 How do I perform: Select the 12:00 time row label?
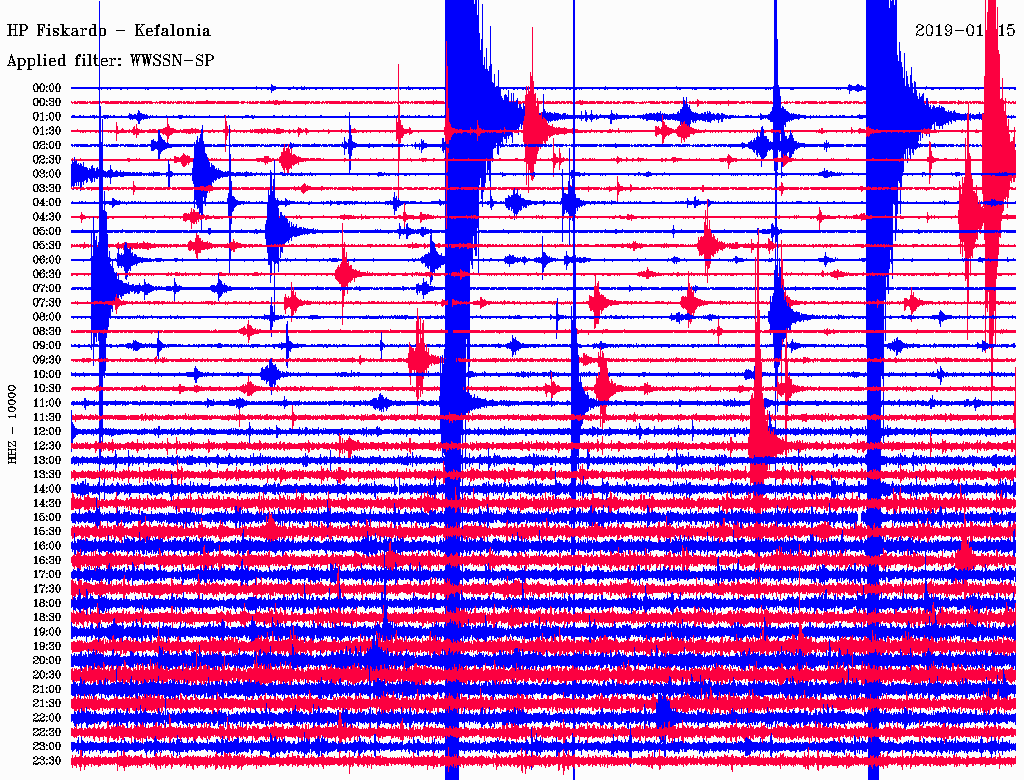47,431
